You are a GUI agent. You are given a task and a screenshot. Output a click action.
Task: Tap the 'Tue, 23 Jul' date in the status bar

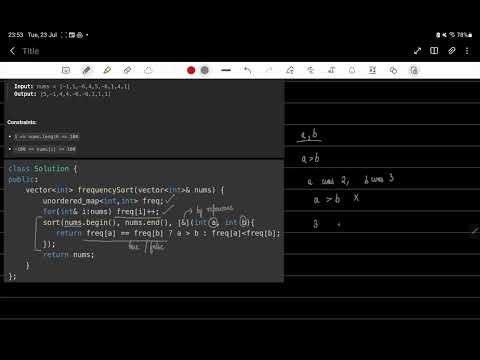(x=42, y=35)
